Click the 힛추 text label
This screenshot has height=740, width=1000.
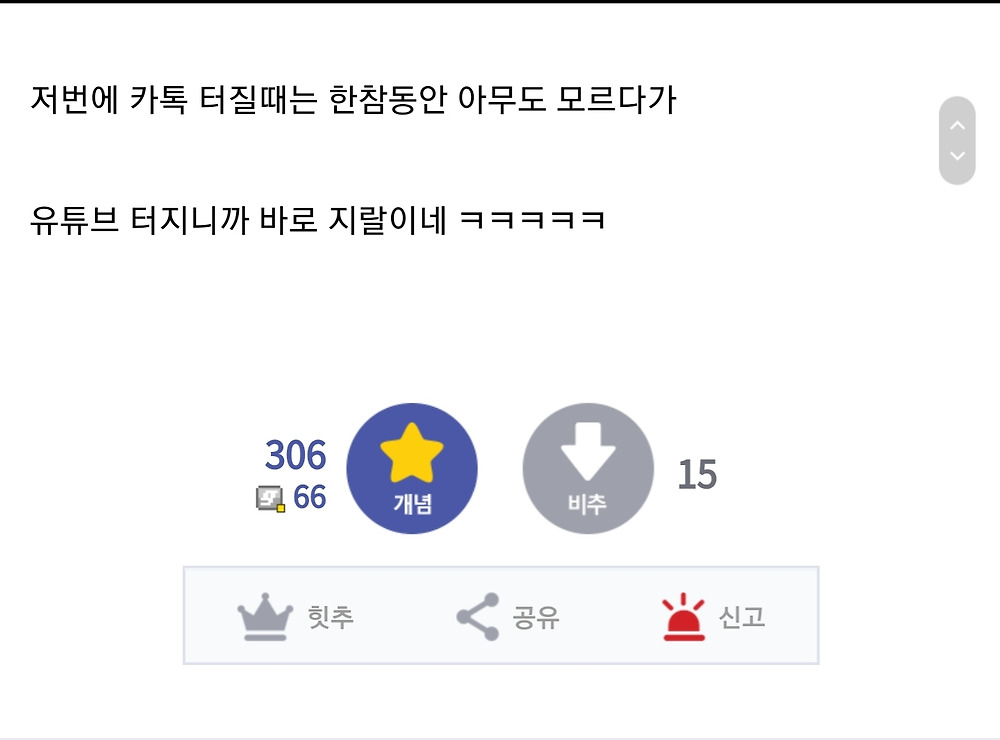tap(330, 617)
